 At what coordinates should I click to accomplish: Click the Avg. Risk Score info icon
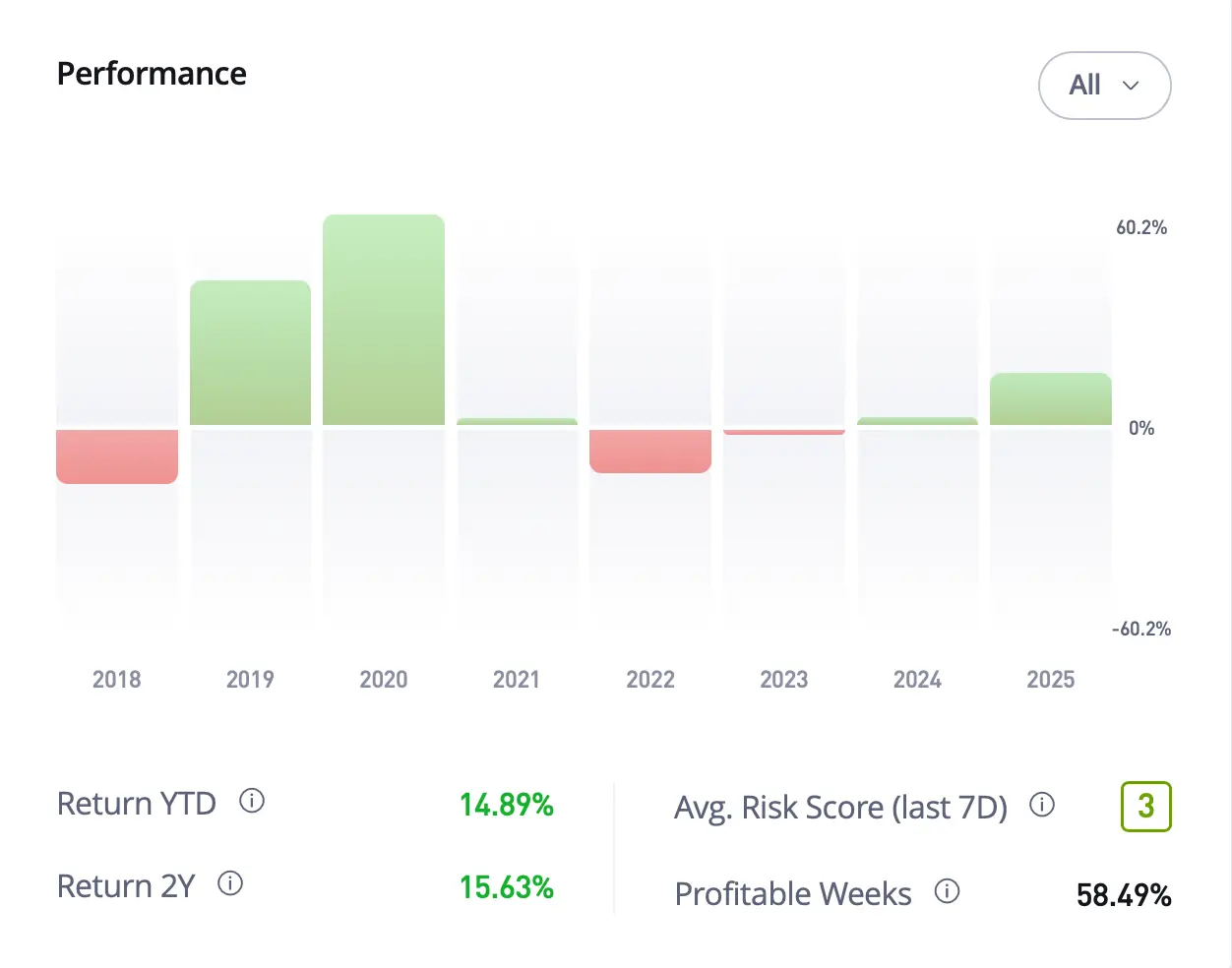[x=1042, y=806]
